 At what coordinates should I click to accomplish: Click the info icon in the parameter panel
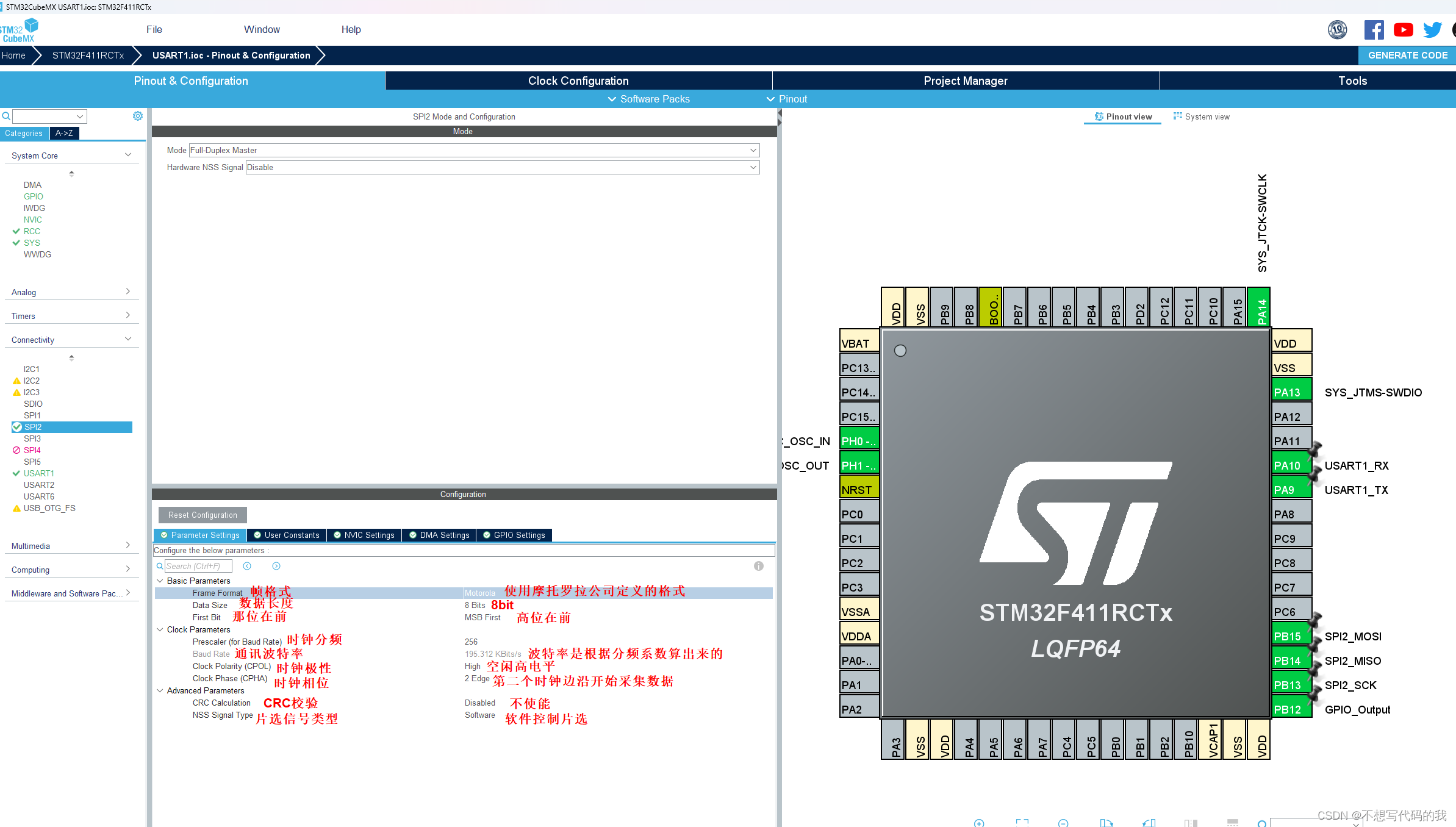[759, 566]
